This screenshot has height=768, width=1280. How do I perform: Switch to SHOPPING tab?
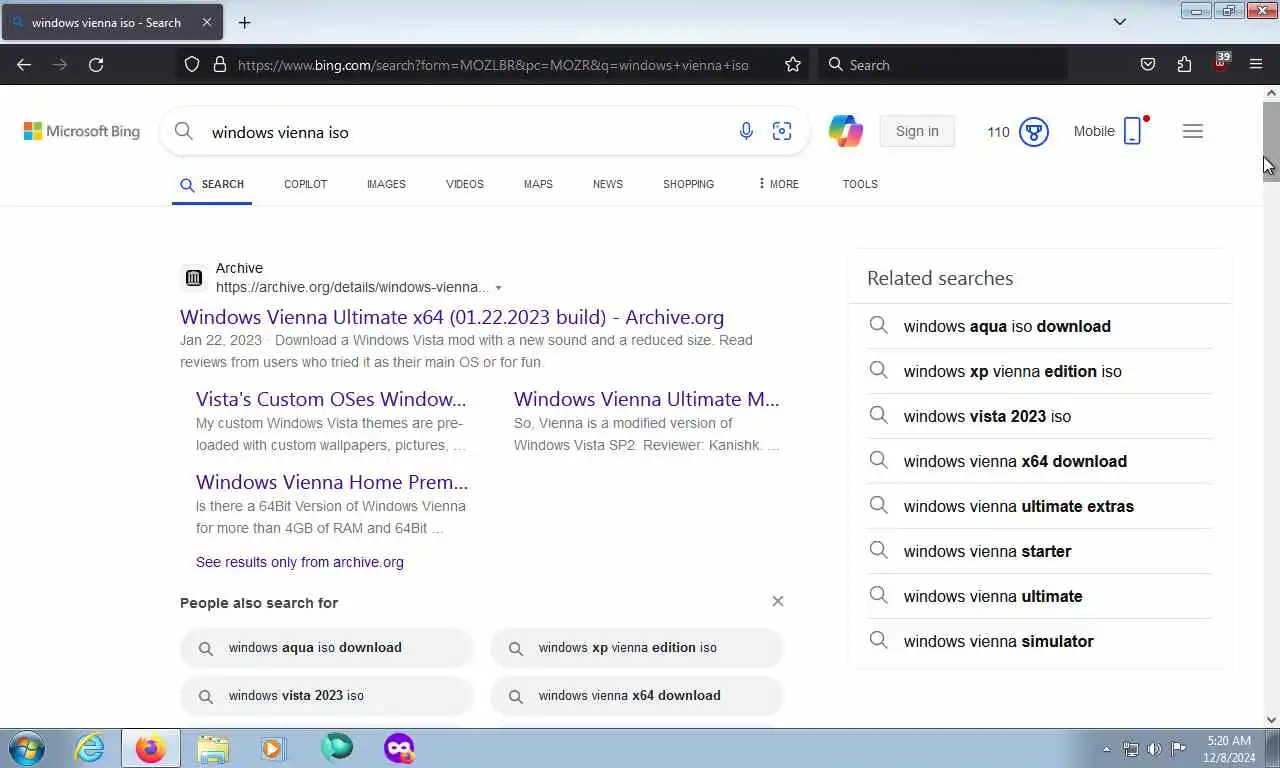tap(689, 184)
